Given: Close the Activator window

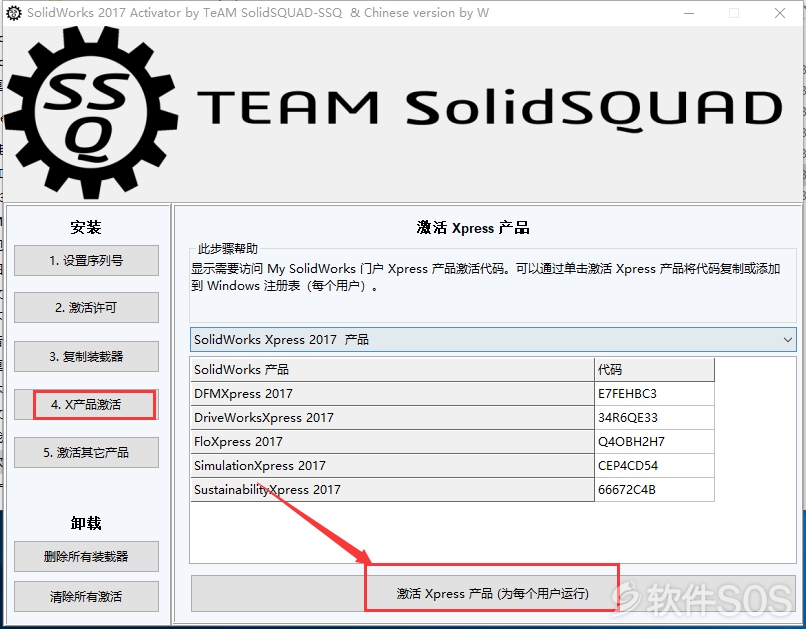Looking at the screenshot, I should tap(780, 13).
